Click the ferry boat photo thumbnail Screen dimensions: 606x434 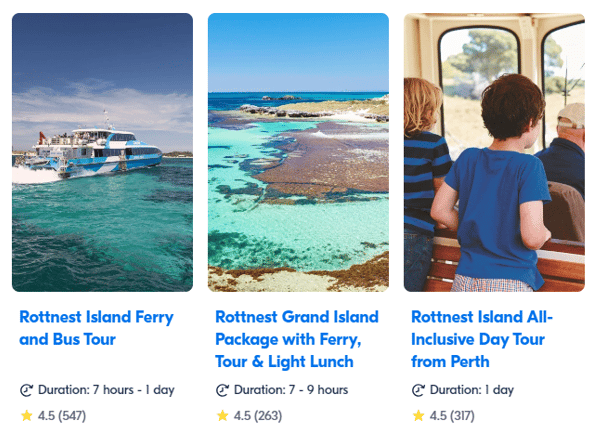point(102,152)
